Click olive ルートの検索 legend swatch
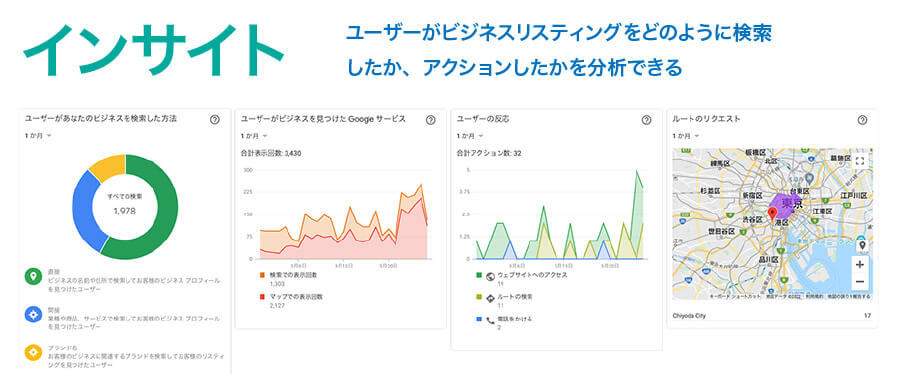Viewport: 900px width, 384px height. tap(479, 297)
